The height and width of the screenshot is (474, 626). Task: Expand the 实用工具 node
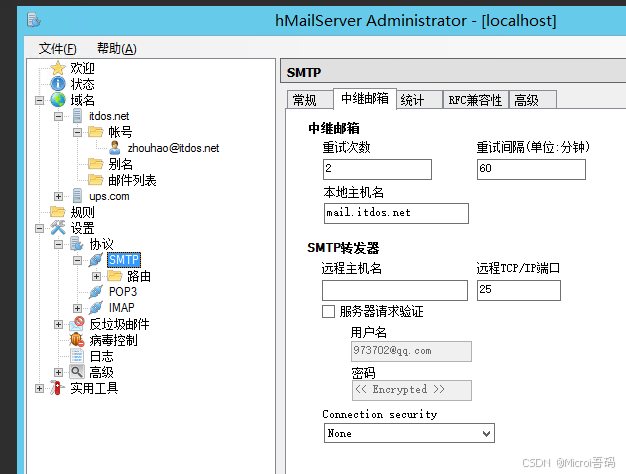pos(39,388)
